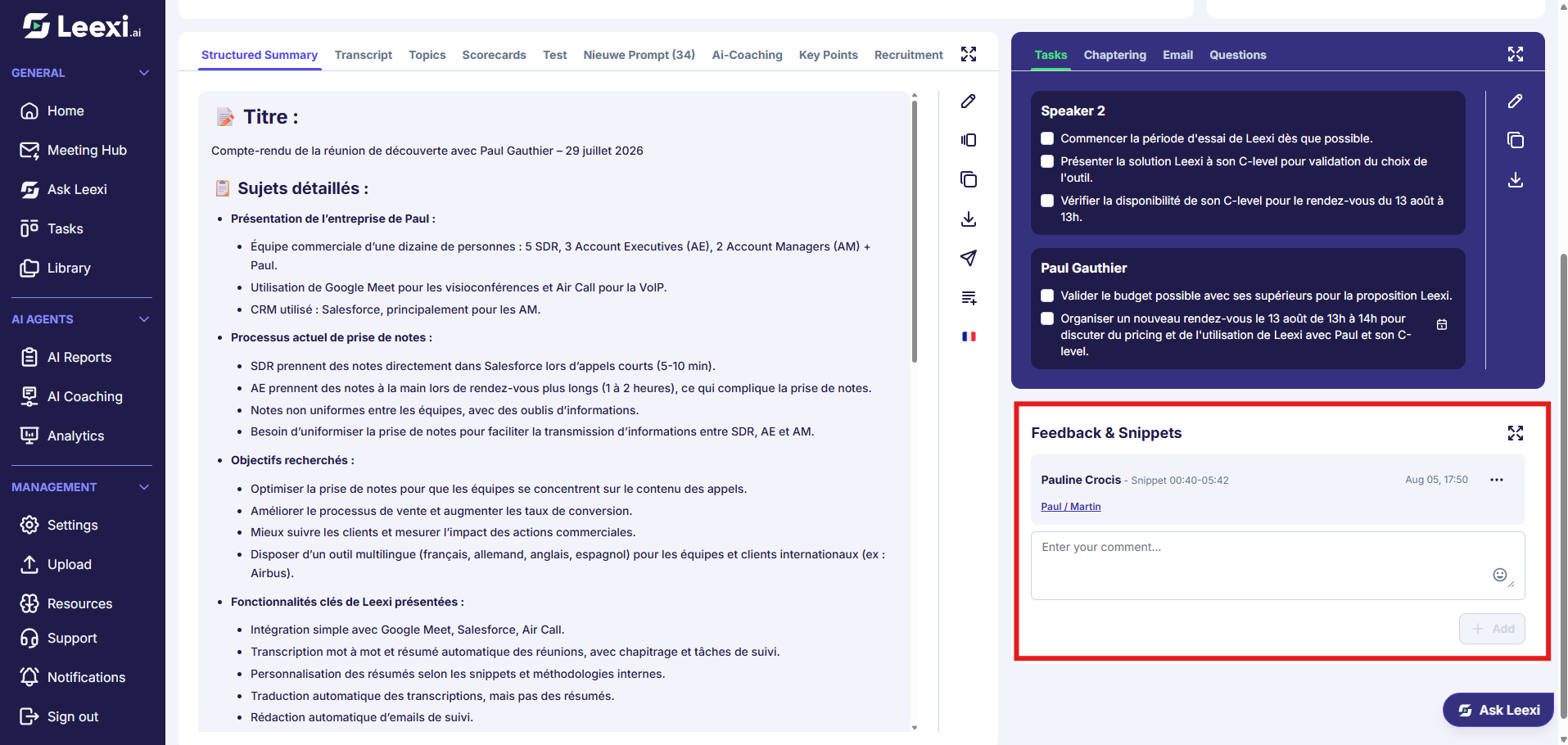1568x745 pixels.
Task: Focus the 'Enter your comment...' field
Action: (x=1277, y=566)
